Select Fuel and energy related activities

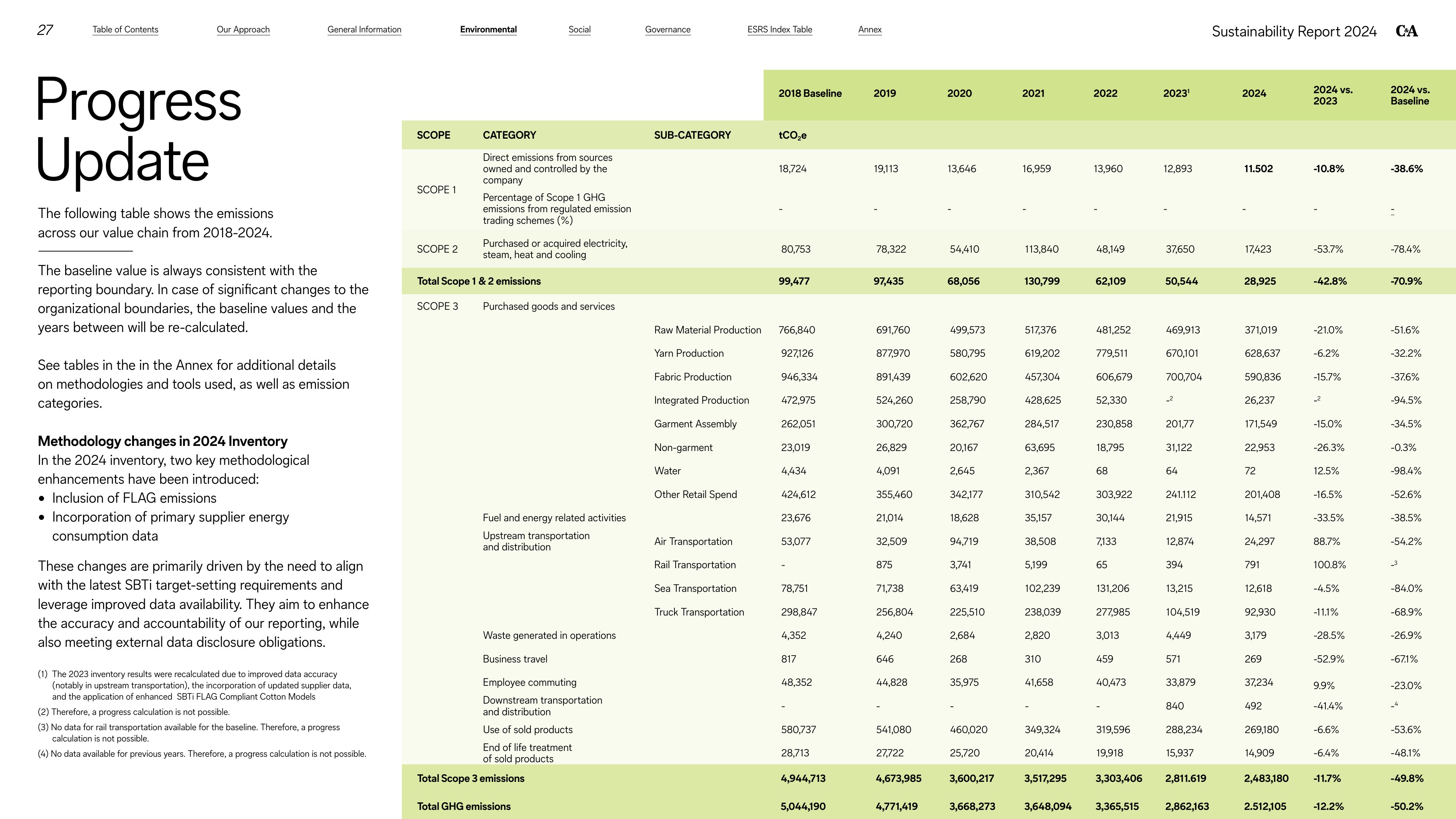554,518
